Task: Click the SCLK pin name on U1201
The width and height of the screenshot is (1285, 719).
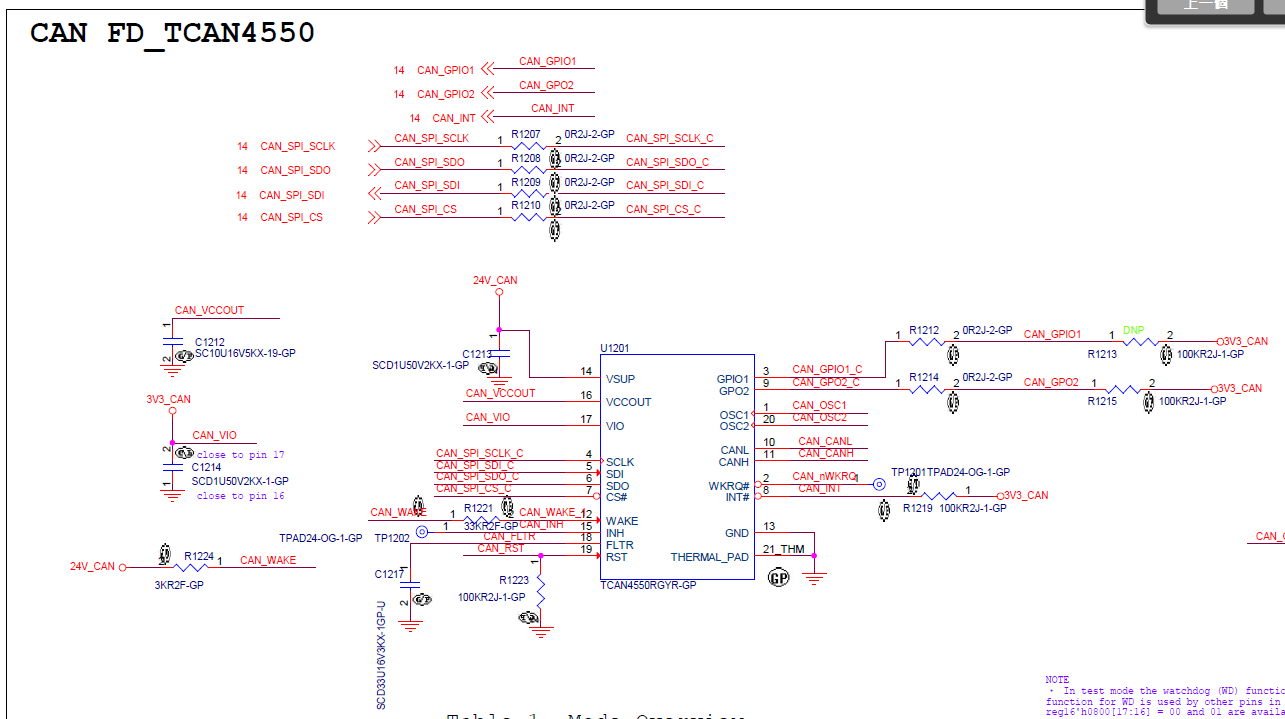Action: tap(619, 462)
